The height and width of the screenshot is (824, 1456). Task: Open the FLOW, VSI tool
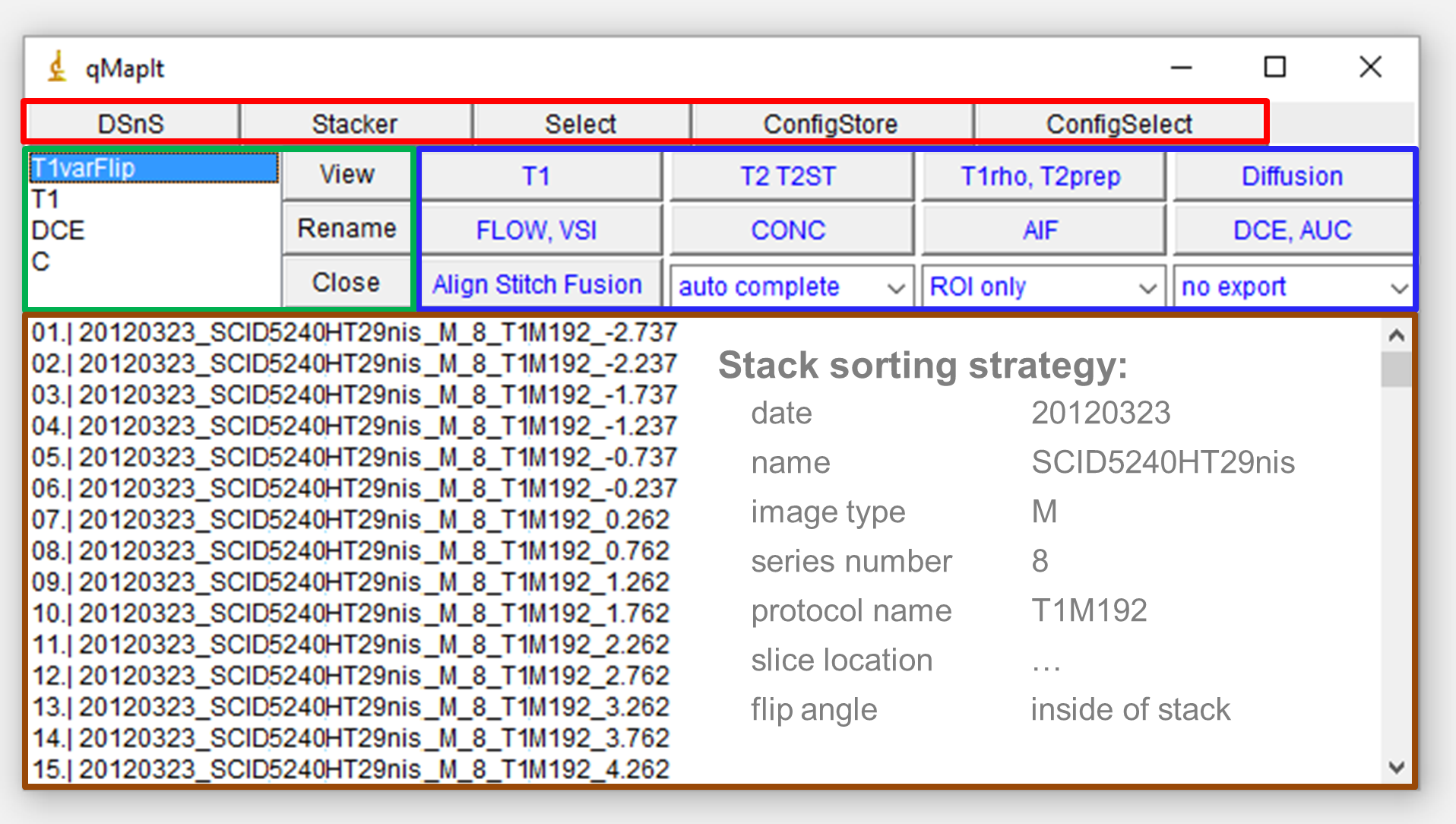(537, 230)
